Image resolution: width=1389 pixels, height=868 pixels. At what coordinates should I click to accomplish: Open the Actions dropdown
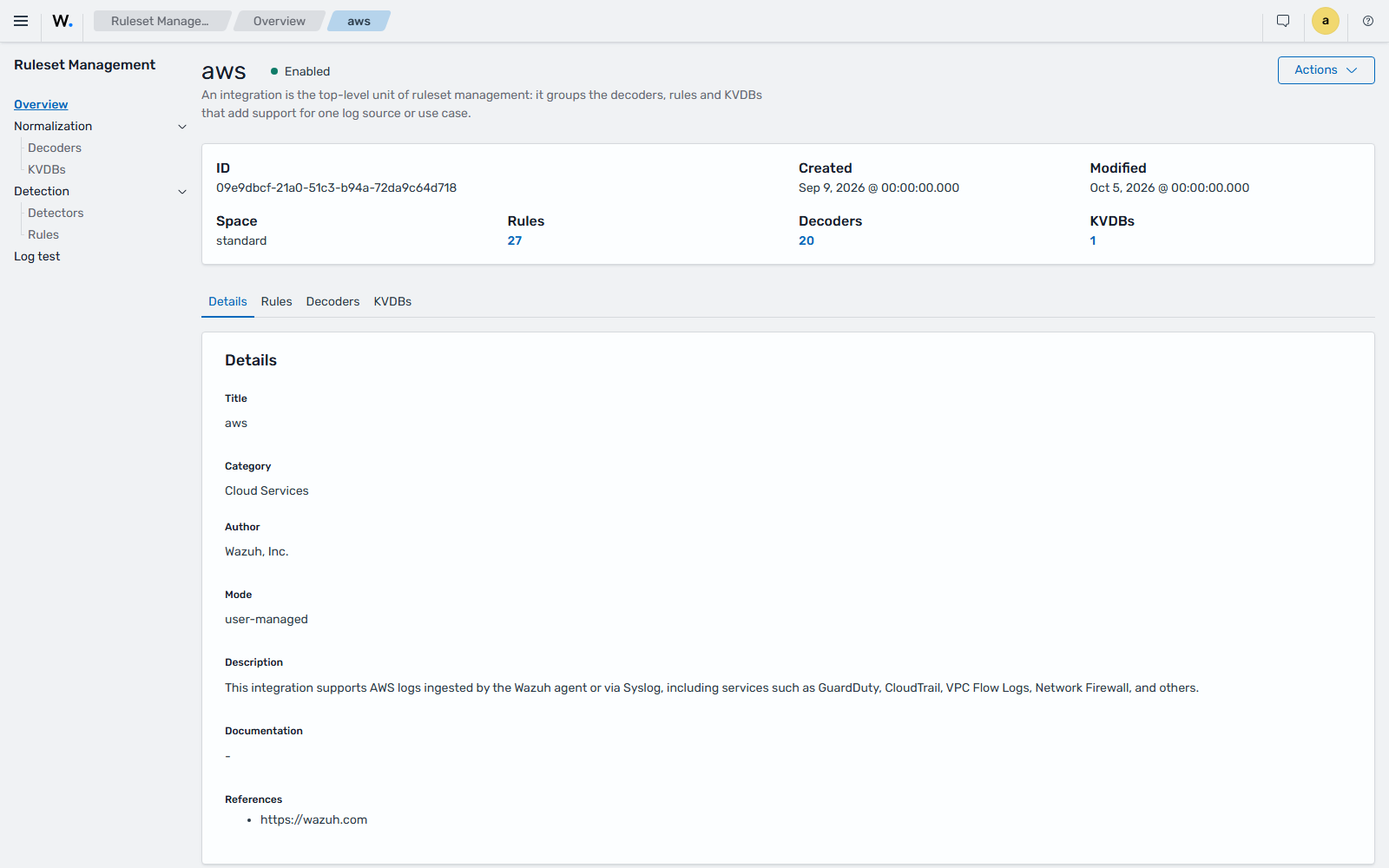tap(1326, 70)
